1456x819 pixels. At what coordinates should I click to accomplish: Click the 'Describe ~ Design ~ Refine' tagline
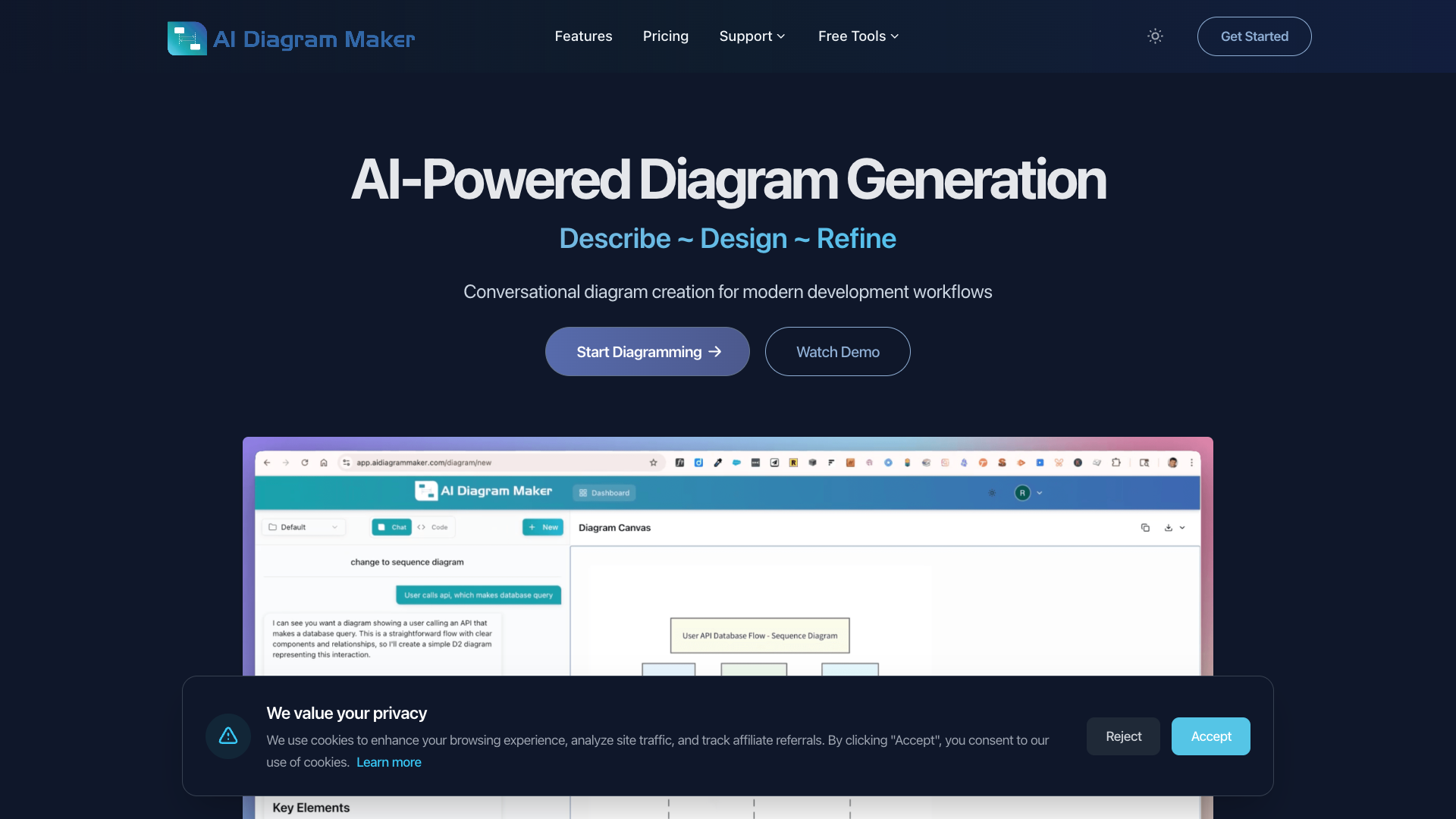click(728, 239)
